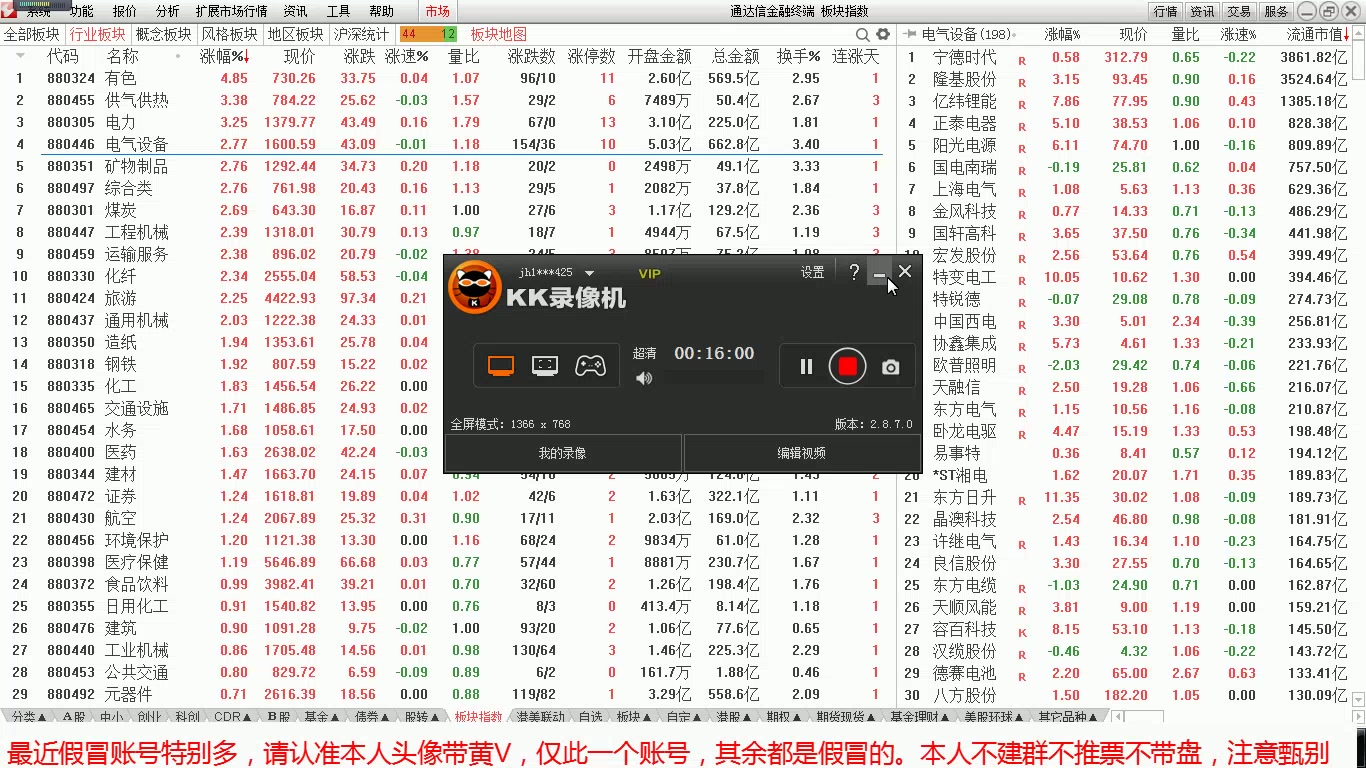Select the 地区板块 tab
The width and height of the screenshot is (1366, 768).
coord(296,34)
